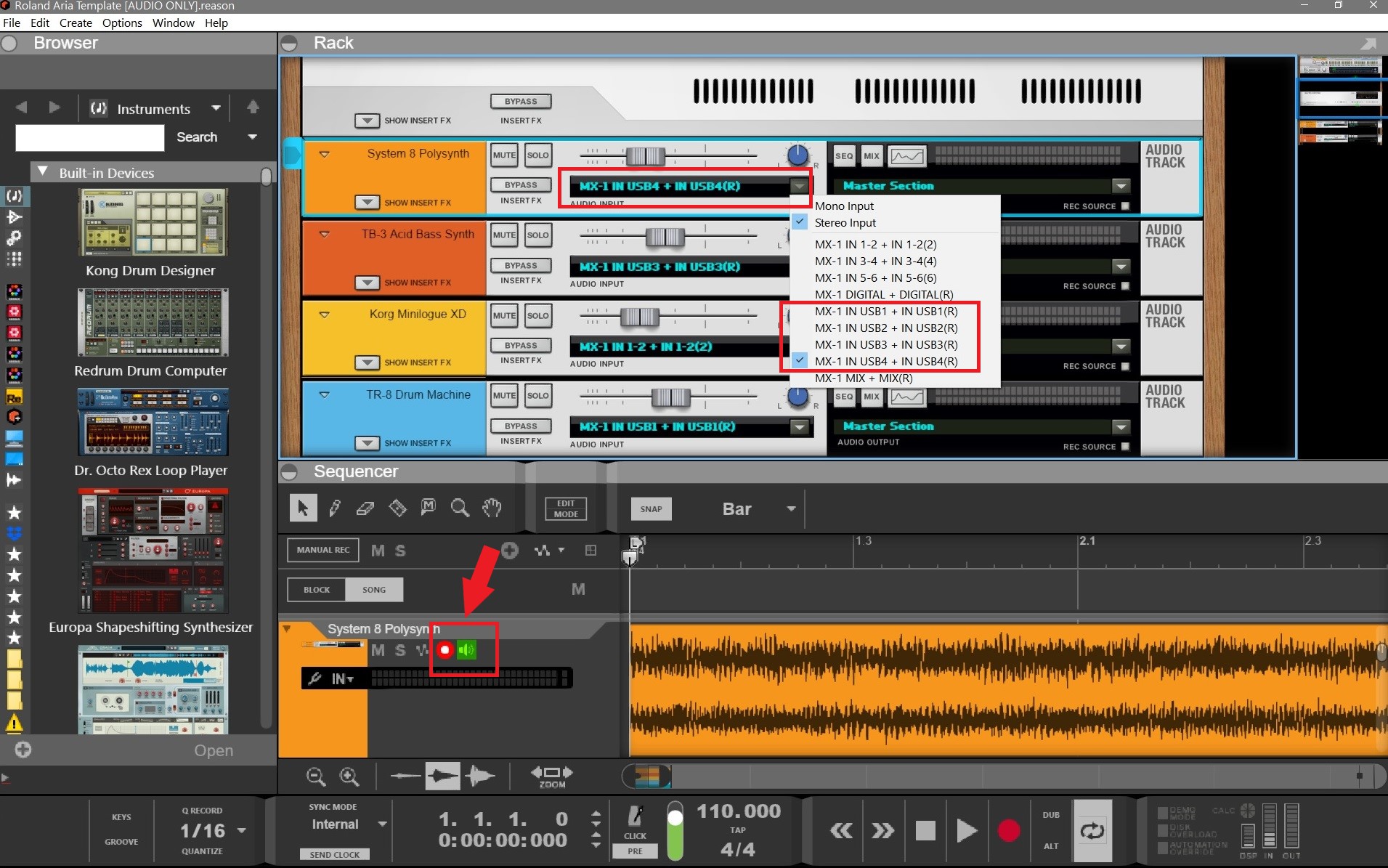Open the Snap value Bar dropdown
The width and height of the screenshot is (1388, 868).
(791, 509)
